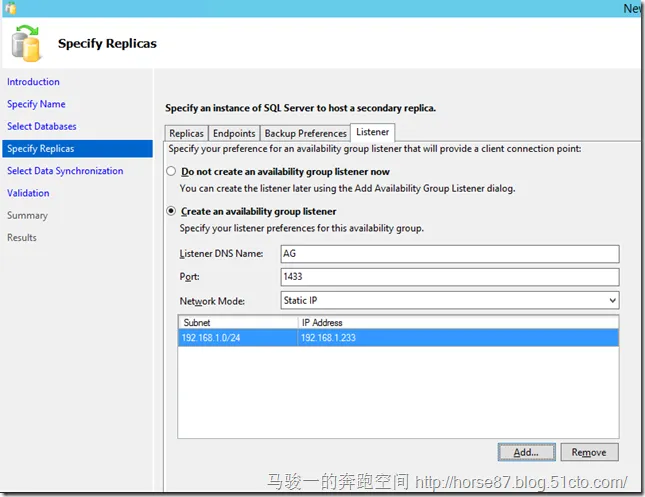Open Select Data Synchronization step
This screenshot has height=497, width=645.
tap(65, 171)
